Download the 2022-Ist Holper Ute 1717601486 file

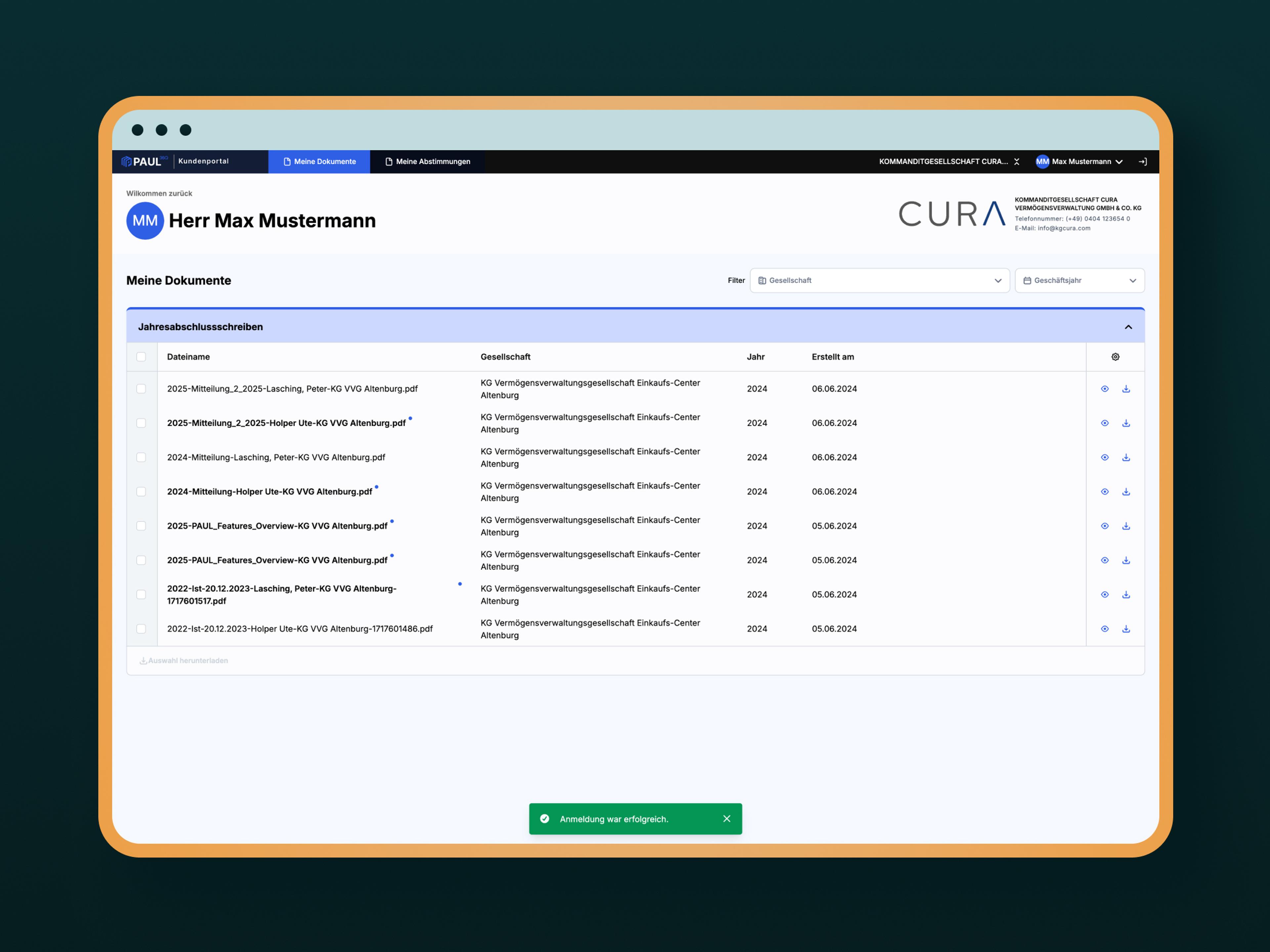pyautogui.click(x=1126, y=629)
